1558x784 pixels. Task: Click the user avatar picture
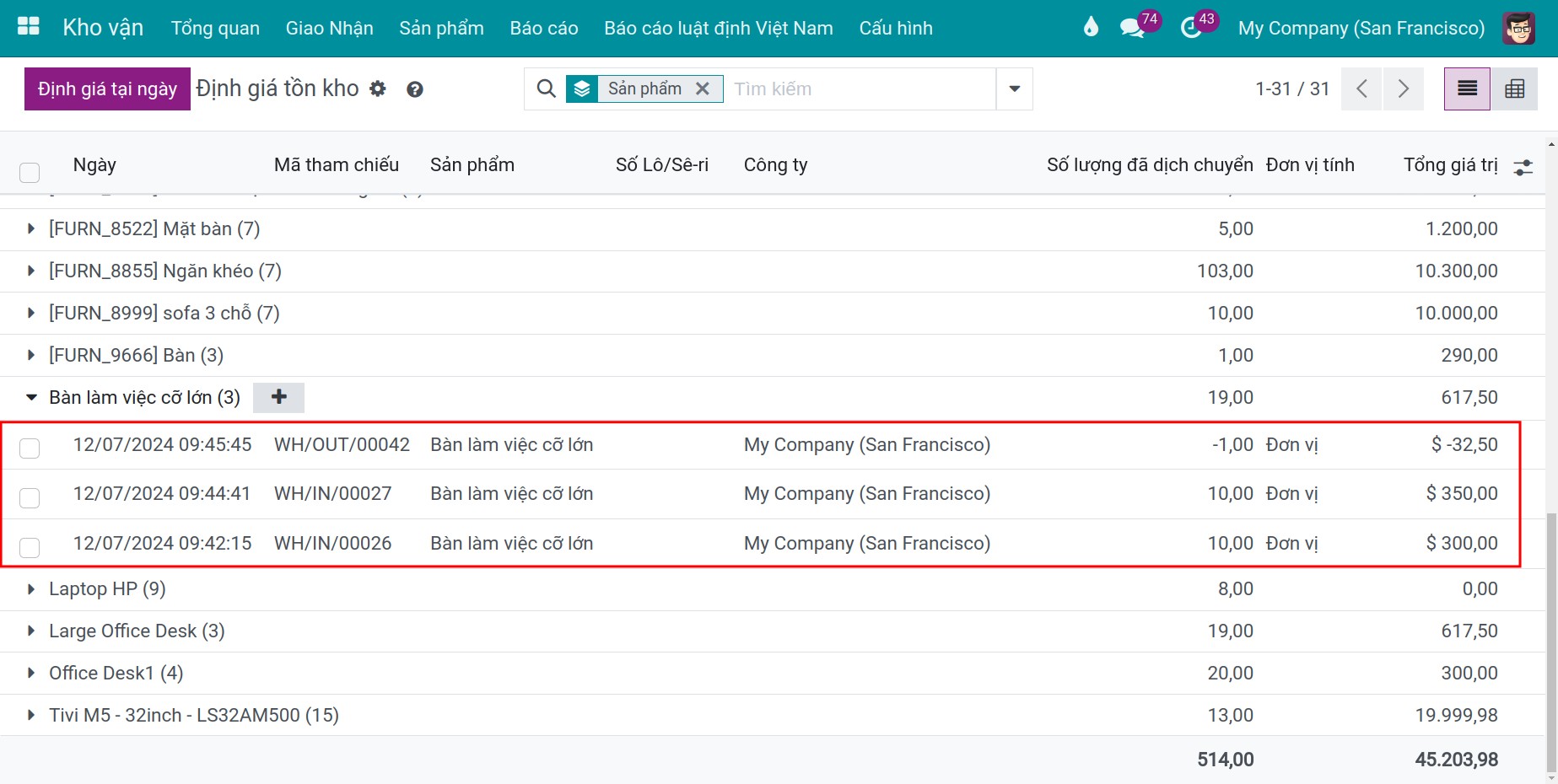[x=1519, y=28]
